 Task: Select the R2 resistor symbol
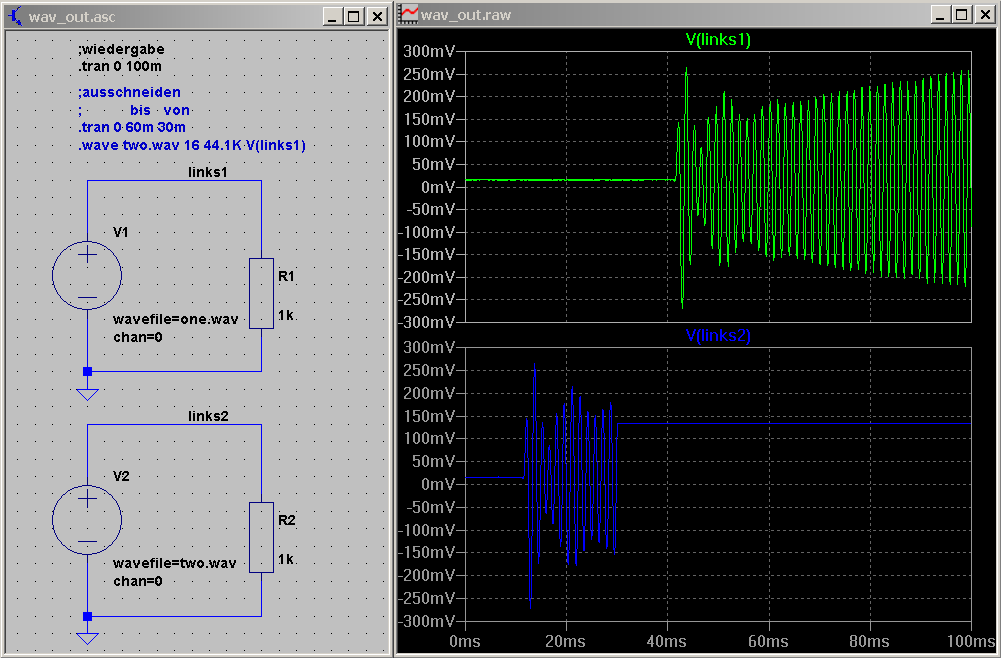coord(261,537)
